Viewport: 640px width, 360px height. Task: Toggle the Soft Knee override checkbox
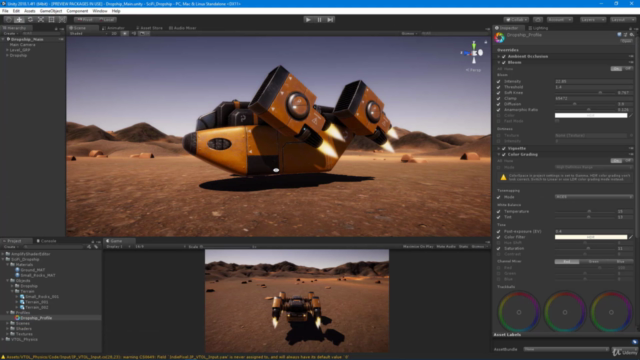click(x=498, y=93)
